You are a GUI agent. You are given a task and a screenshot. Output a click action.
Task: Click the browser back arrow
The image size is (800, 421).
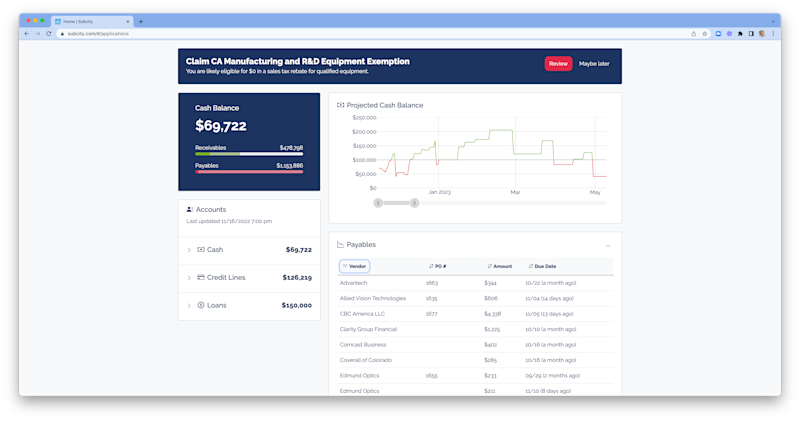point(27,34)
